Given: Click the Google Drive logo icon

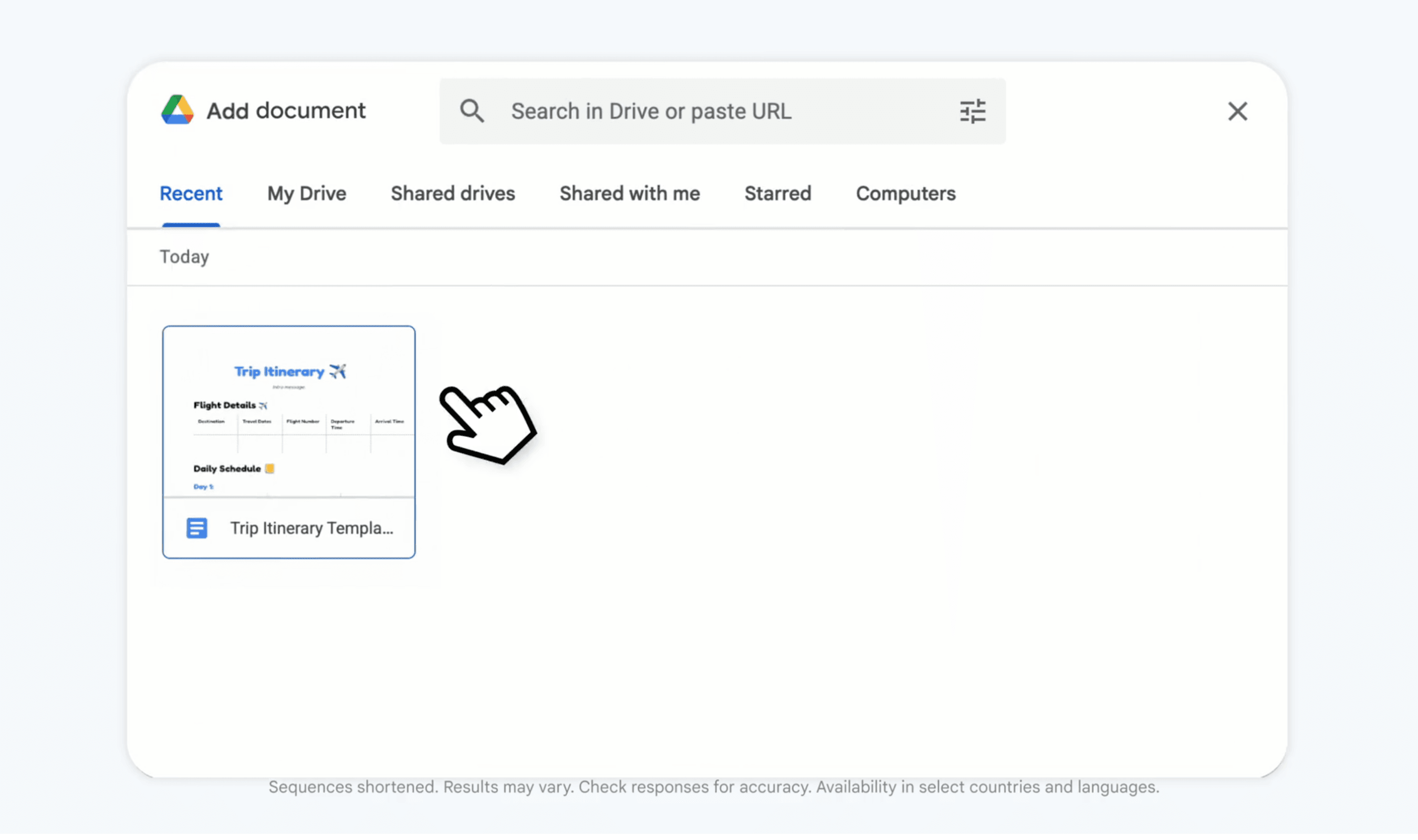Looking at the screenshot, I should [x=177, y=110].
